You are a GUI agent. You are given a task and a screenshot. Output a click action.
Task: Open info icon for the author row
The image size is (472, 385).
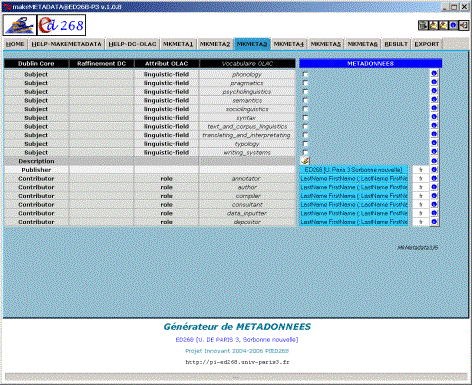coord(434,187)
